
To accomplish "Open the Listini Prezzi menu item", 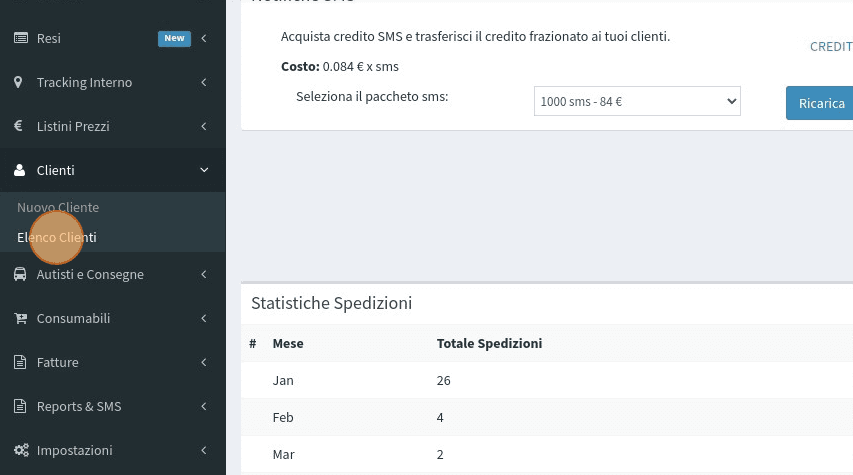I will tap(113, 126).
